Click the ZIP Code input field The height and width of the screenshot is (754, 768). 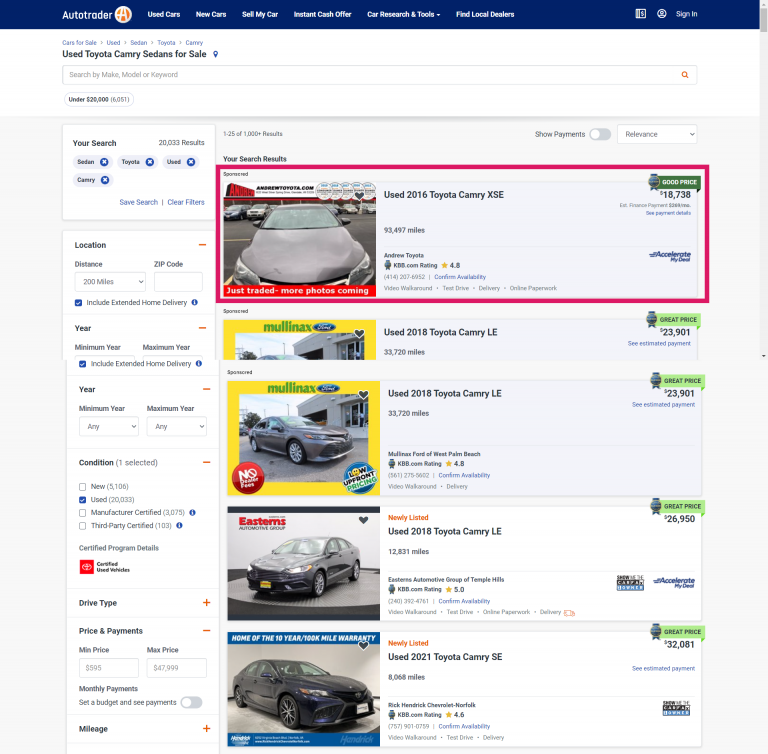pyautogui.click(x=178, y=282)
